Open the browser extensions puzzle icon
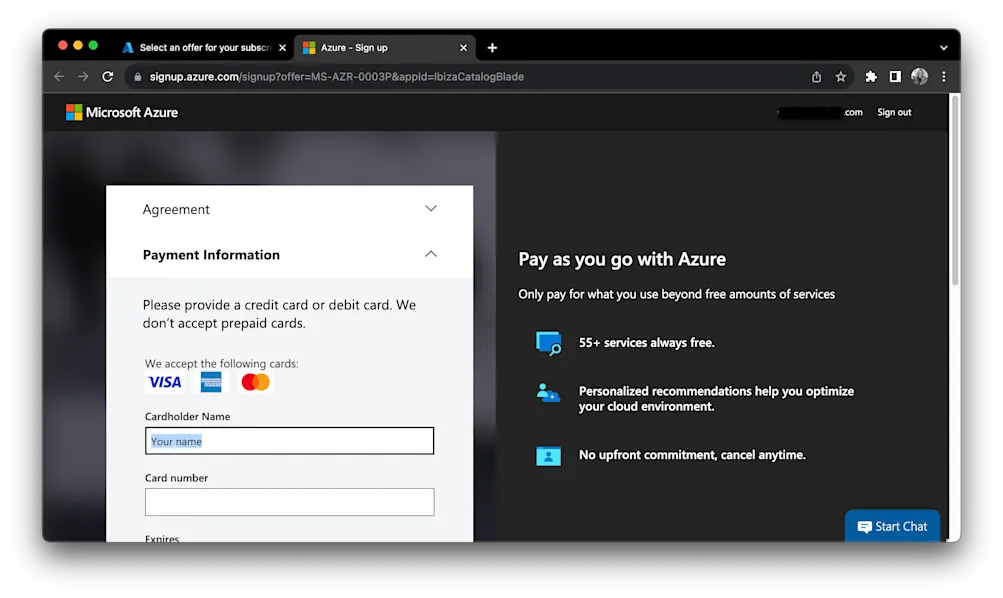This screenshot has height=598, width=1003. 869,76
